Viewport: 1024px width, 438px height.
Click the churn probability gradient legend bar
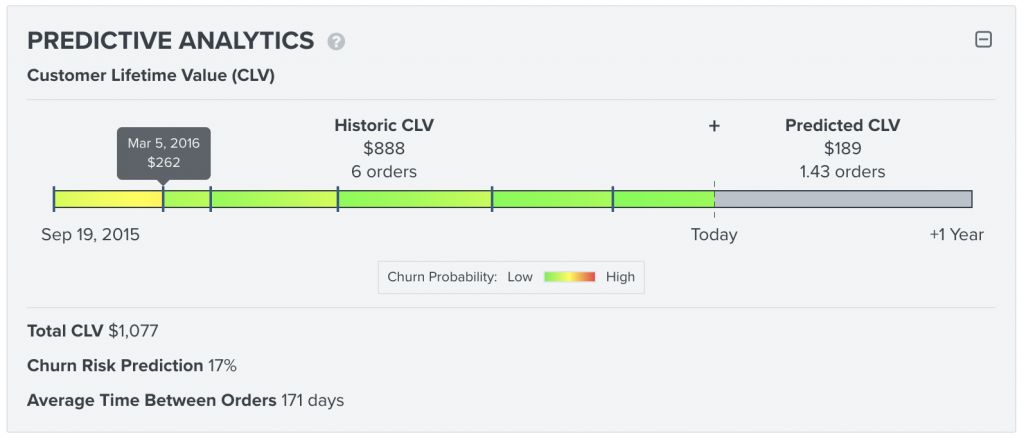tap(569, 277)
